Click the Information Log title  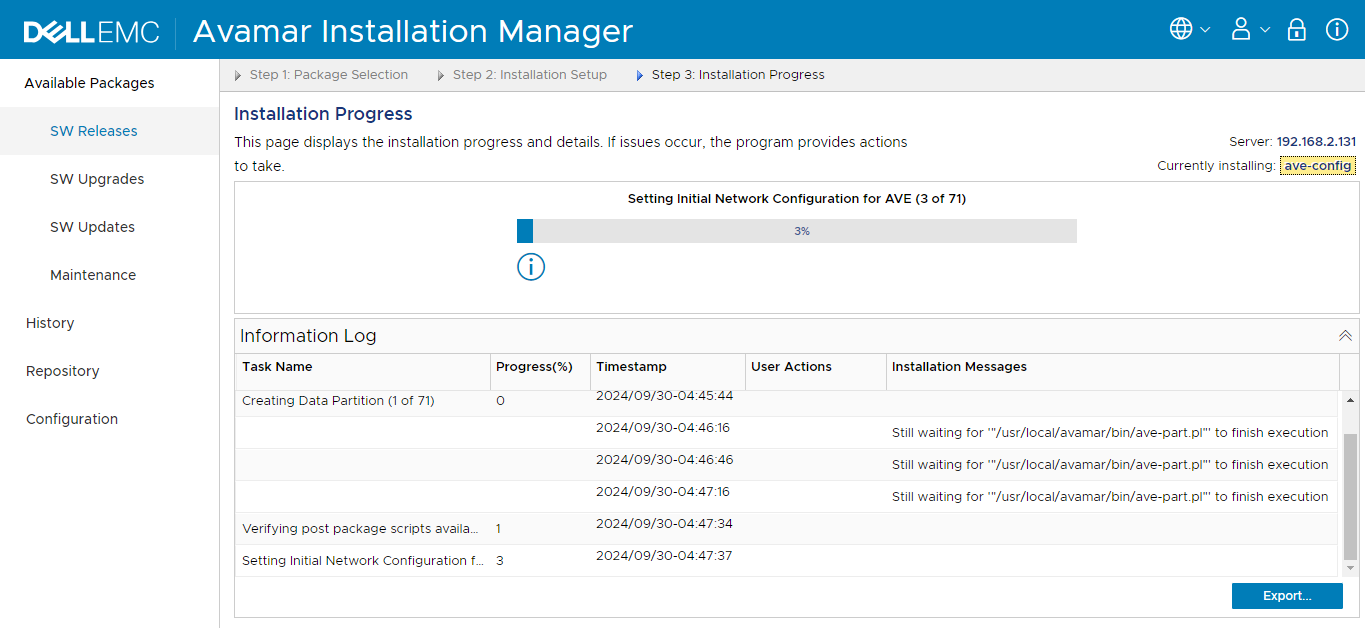(308, 336)
